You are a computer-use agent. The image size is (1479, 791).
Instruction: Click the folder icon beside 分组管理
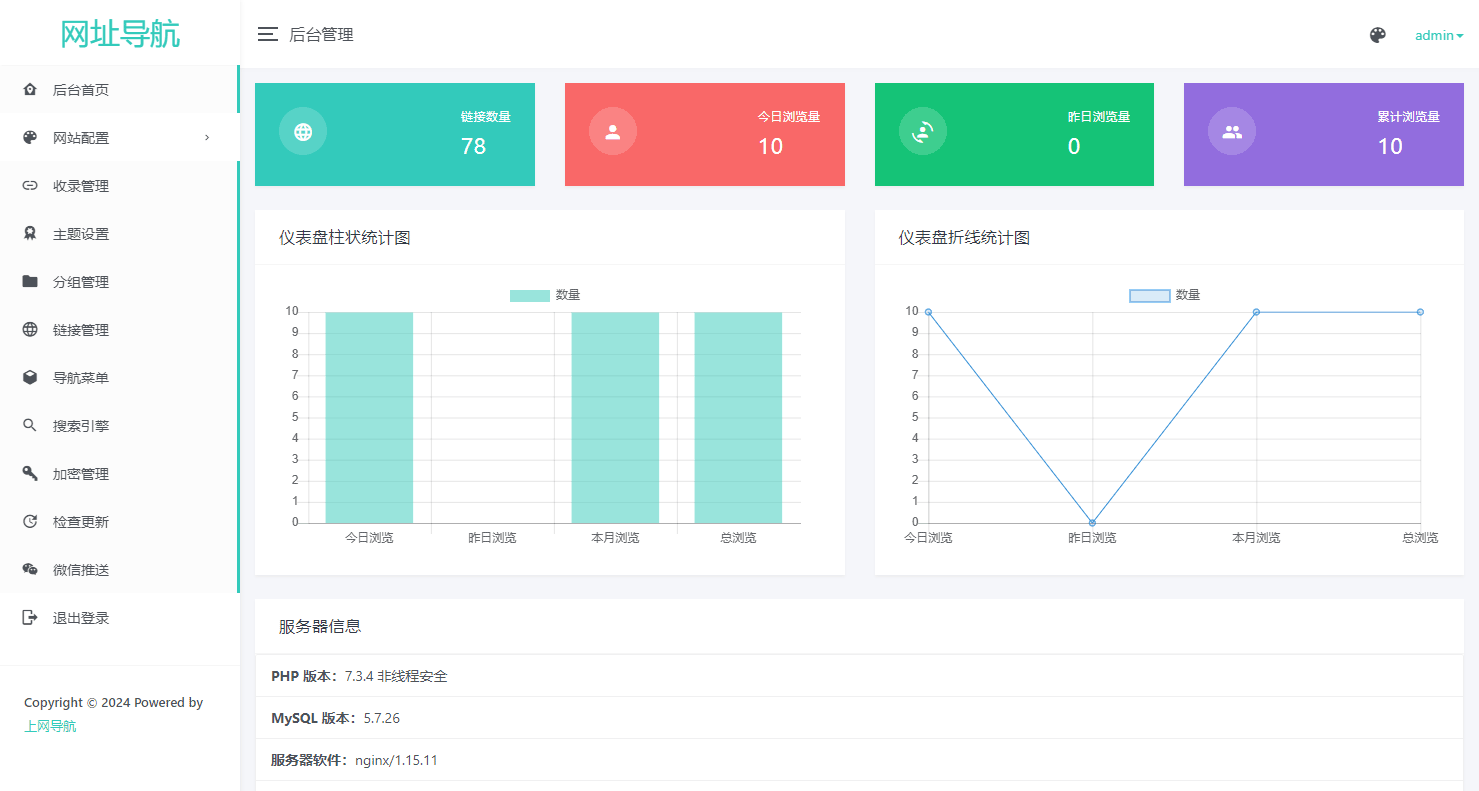[x=30, y=282]
